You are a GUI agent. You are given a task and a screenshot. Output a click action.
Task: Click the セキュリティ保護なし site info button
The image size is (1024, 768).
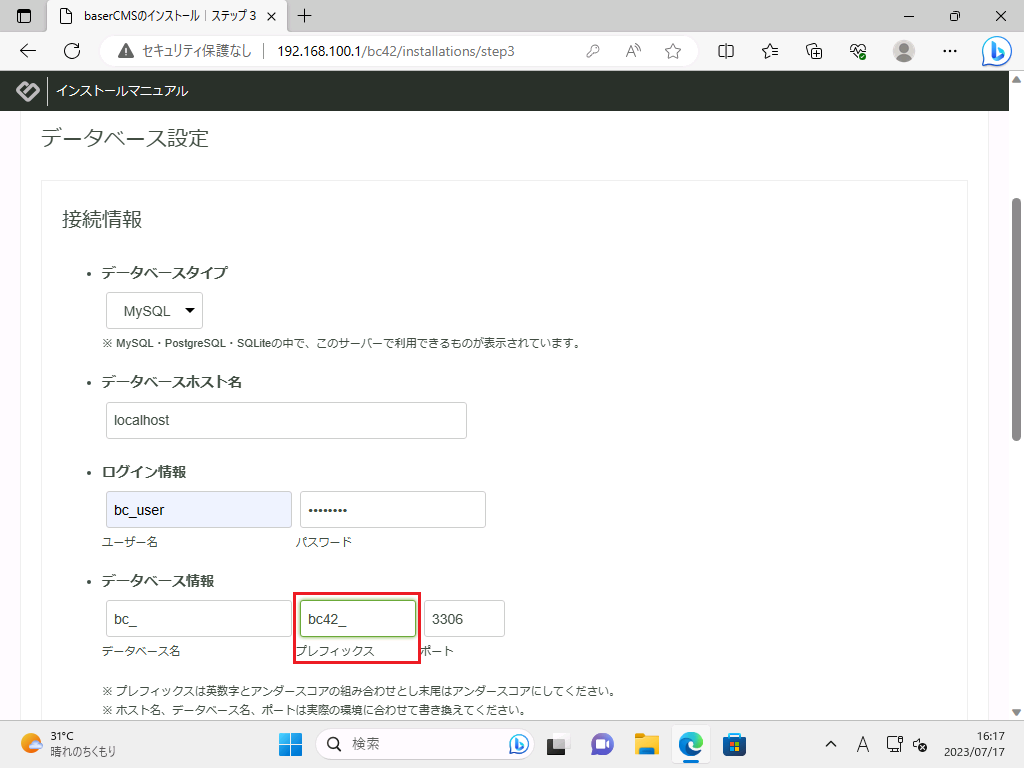pos(184,51)
